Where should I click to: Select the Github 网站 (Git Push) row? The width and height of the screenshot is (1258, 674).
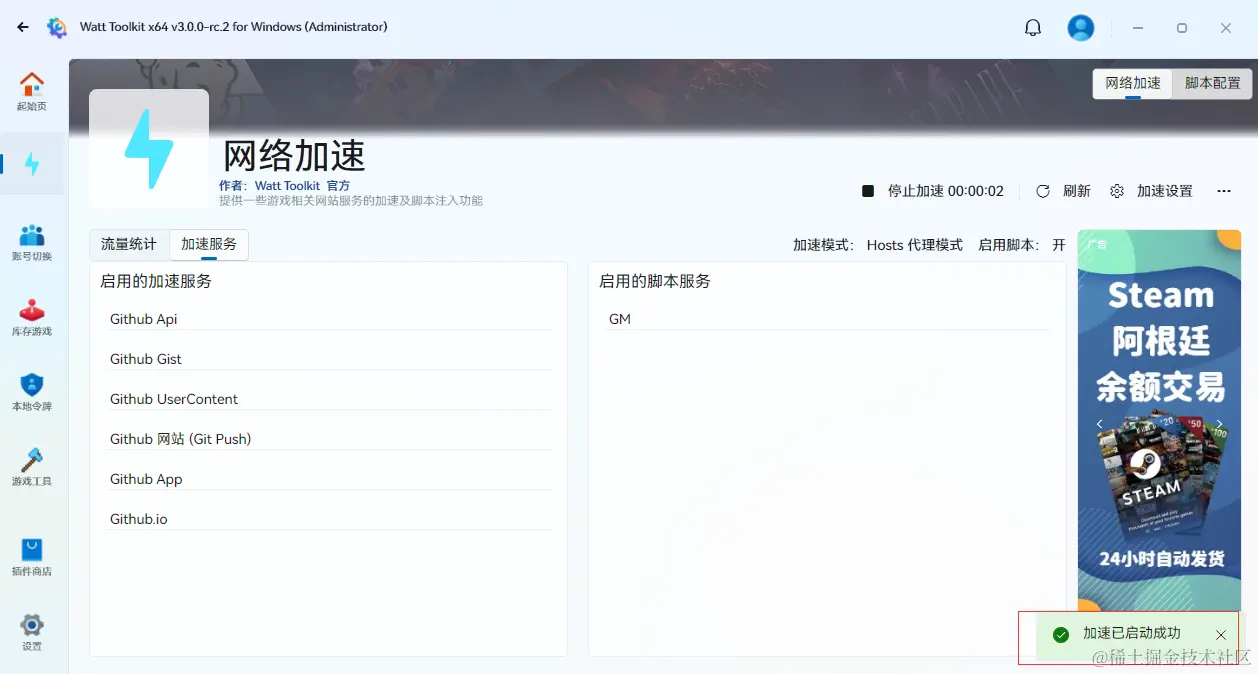click(330, 439)
